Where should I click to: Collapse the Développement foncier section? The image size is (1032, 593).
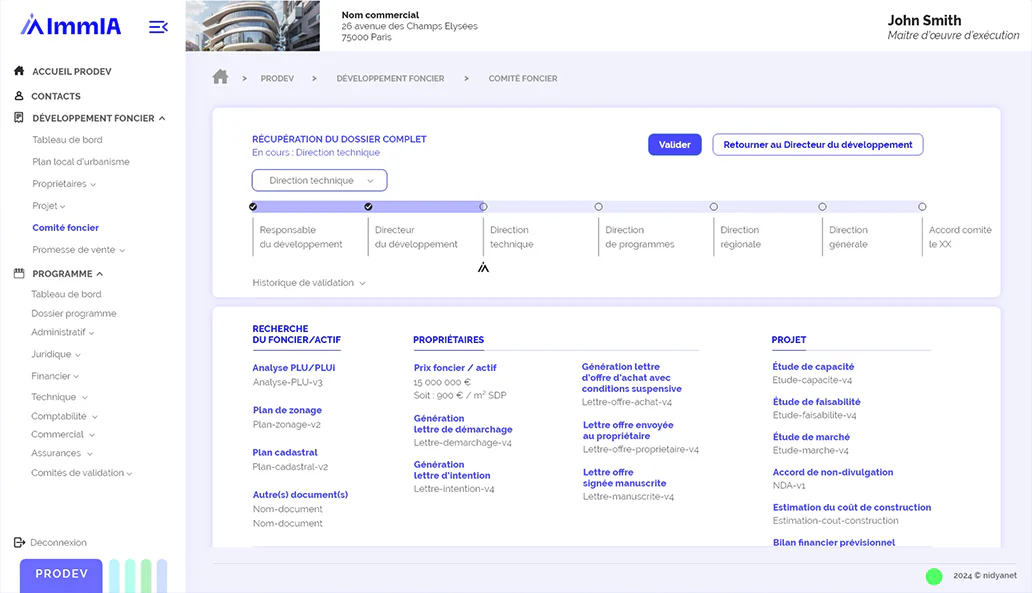pyautogui.click(x=162, y=118)
